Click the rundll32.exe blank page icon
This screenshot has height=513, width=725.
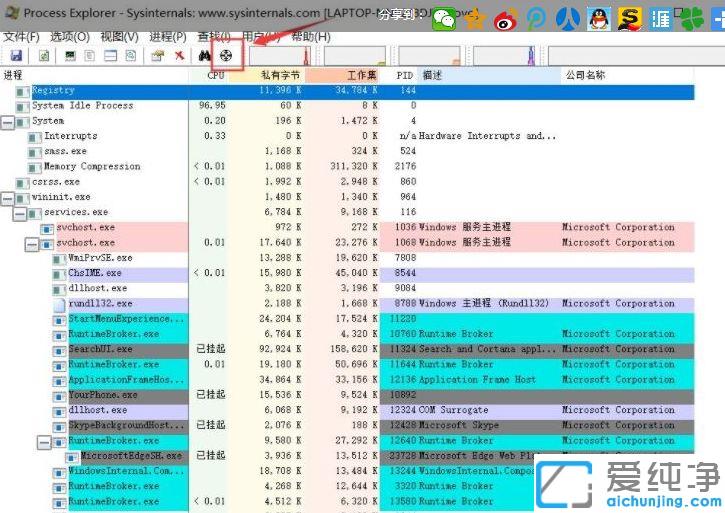(x=60, y=304)
